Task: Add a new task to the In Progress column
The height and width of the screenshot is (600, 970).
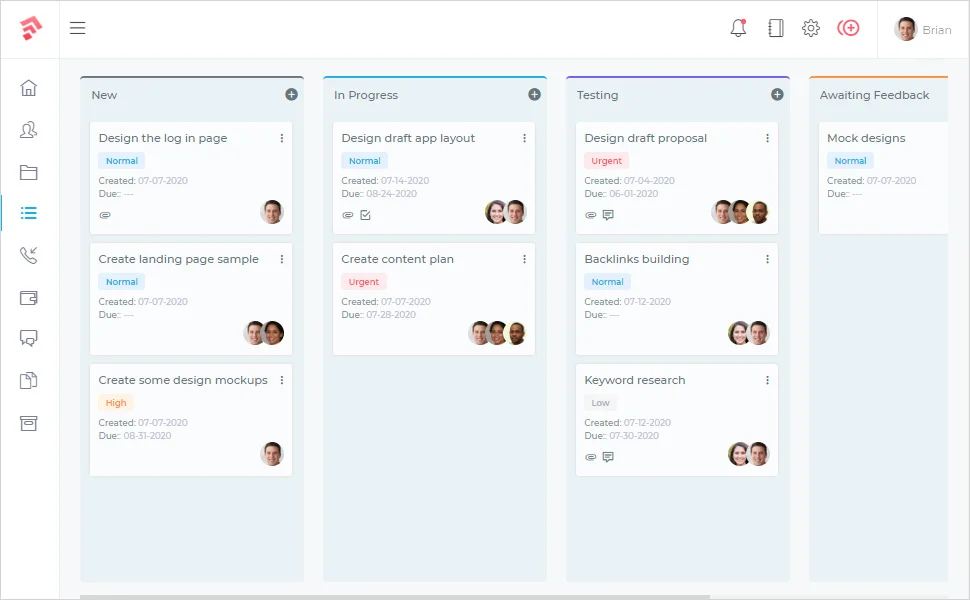Action: pyautogui.click(x=535, y=94)
